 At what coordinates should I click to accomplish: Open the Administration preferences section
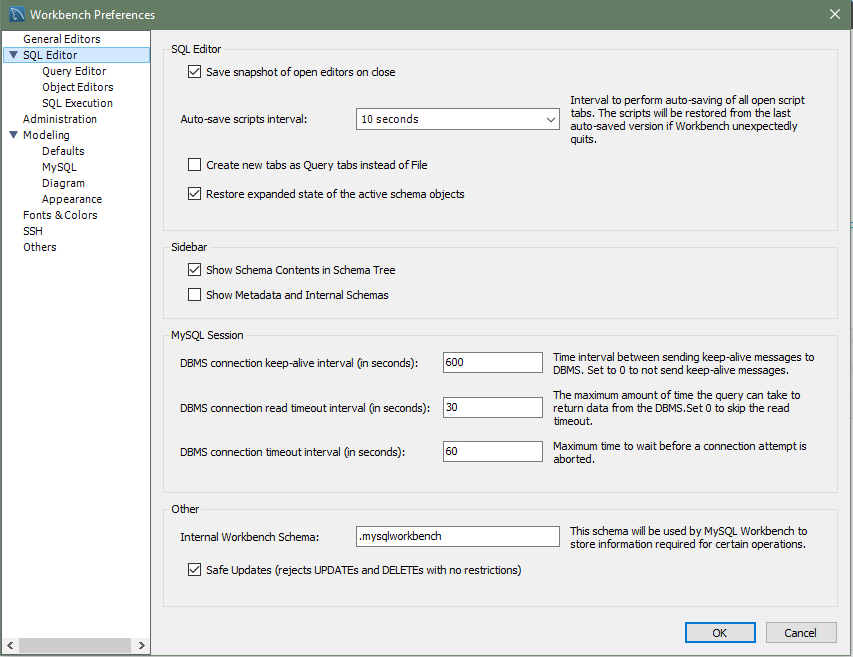(60, 119)
